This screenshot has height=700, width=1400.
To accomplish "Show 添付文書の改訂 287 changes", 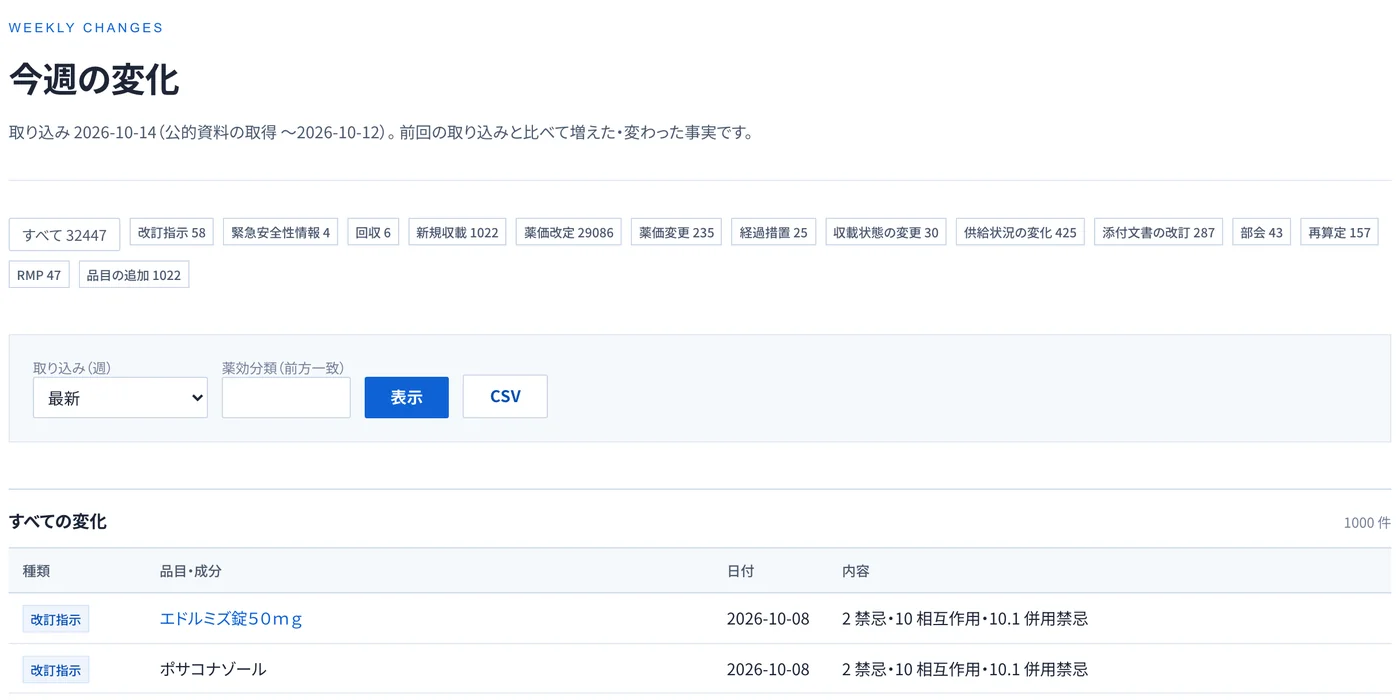I will coord(1159,232).
